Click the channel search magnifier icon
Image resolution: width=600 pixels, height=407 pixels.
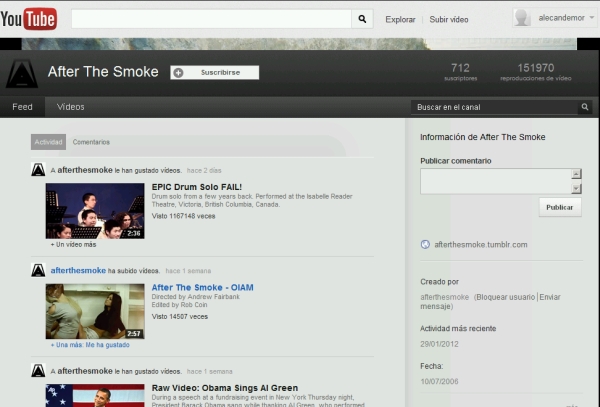point(585,107)
